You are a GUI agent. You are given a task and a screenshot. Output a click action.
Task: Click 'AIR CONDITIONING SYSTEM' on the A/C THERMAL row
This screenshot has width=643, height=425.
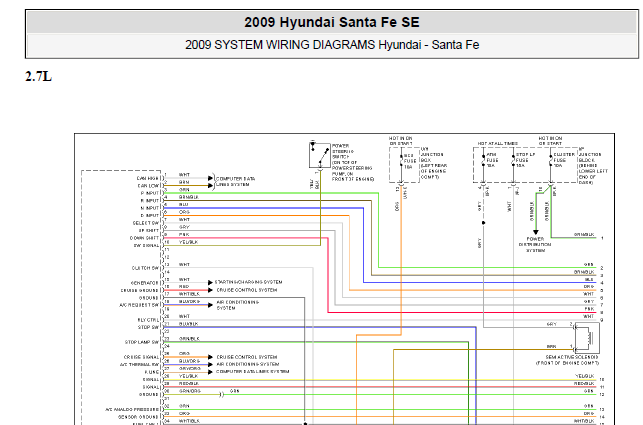click(x=248, y=364)
